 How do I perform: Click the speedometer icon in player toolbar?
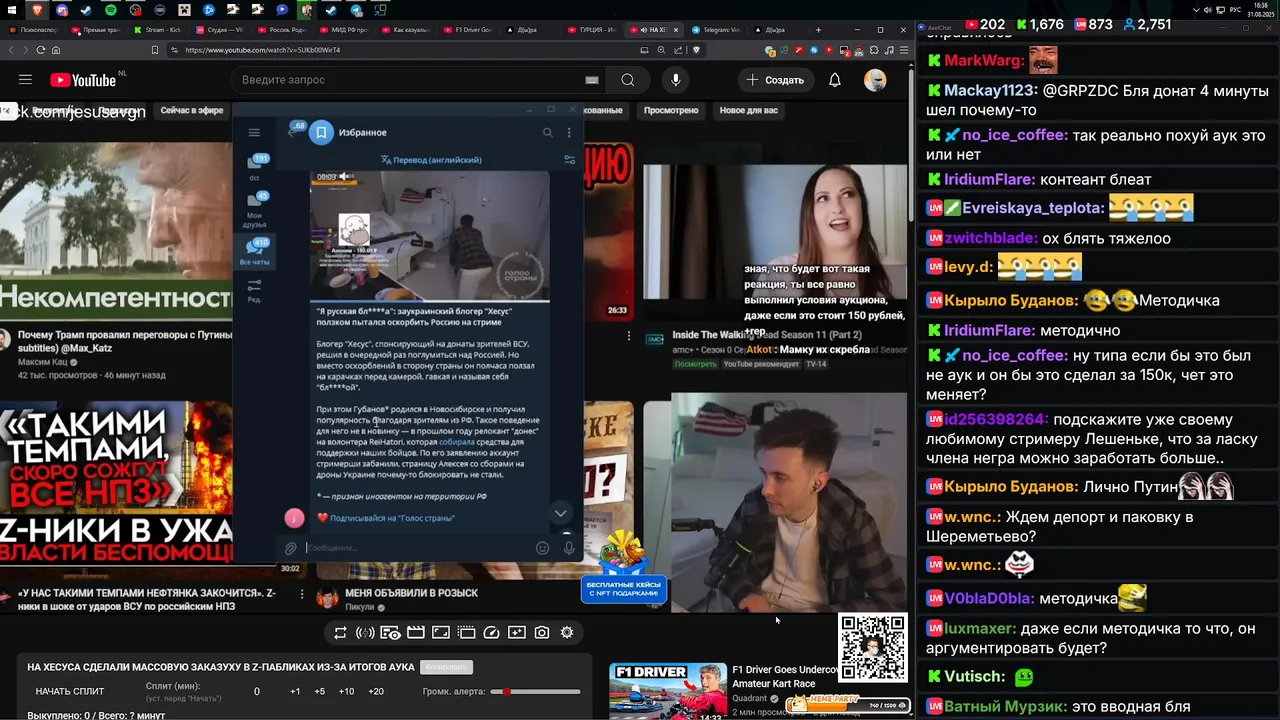491,632
